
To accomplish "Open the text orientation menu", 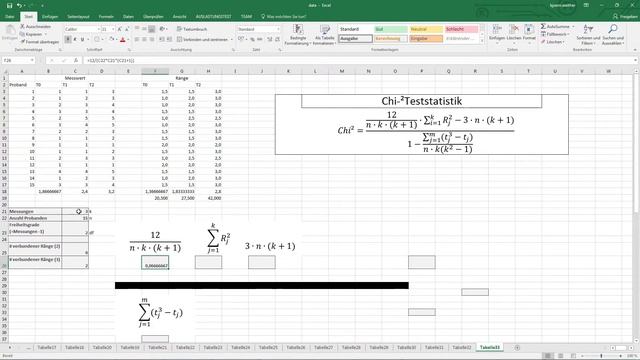I will [163, 29].
